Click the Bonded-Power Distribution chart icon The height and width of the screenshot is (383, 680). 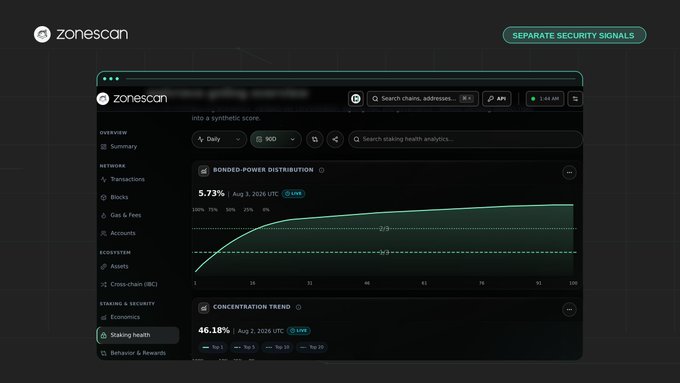(203, 171)
